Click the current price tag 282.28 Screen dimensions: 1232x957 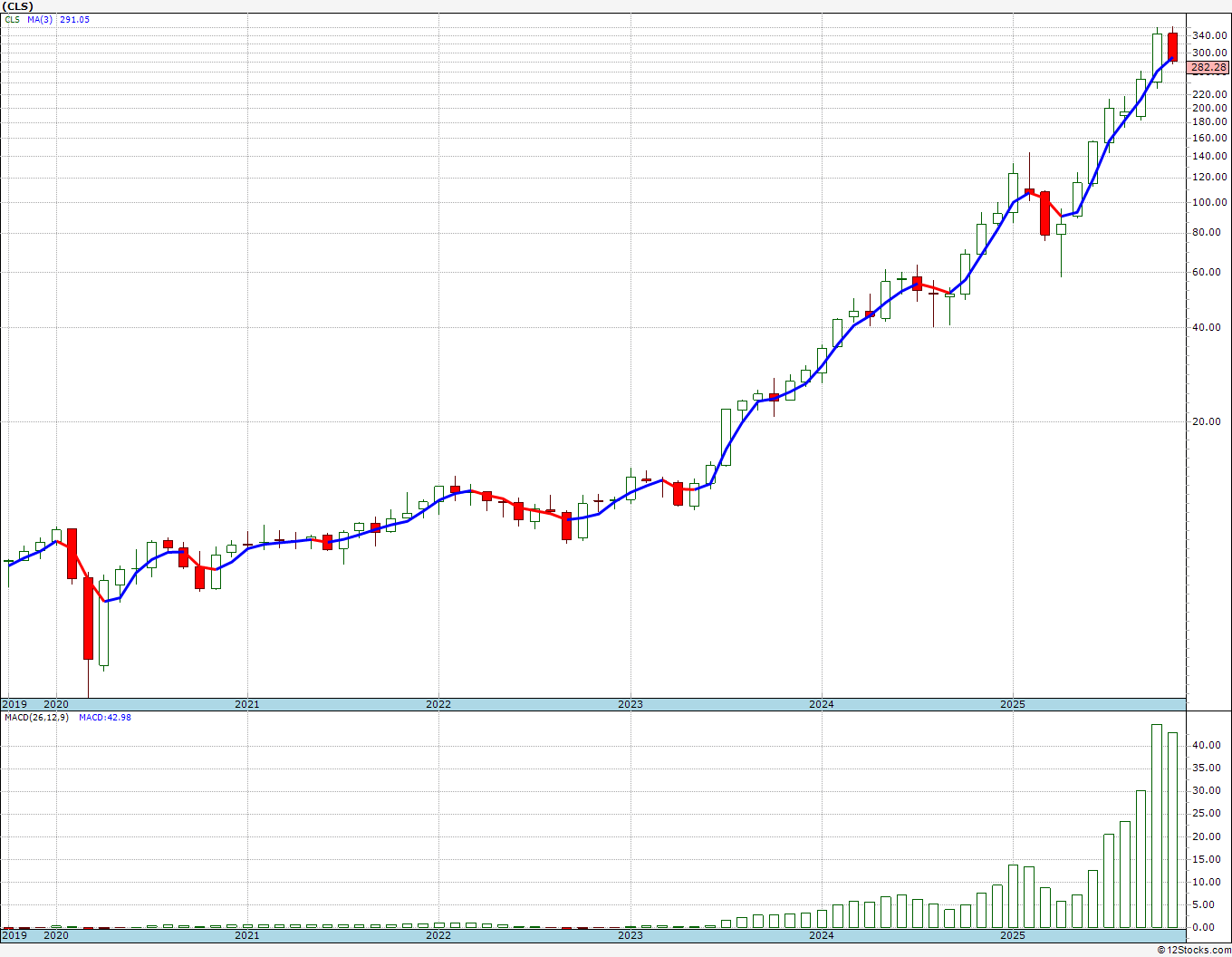click(1208, 67)
